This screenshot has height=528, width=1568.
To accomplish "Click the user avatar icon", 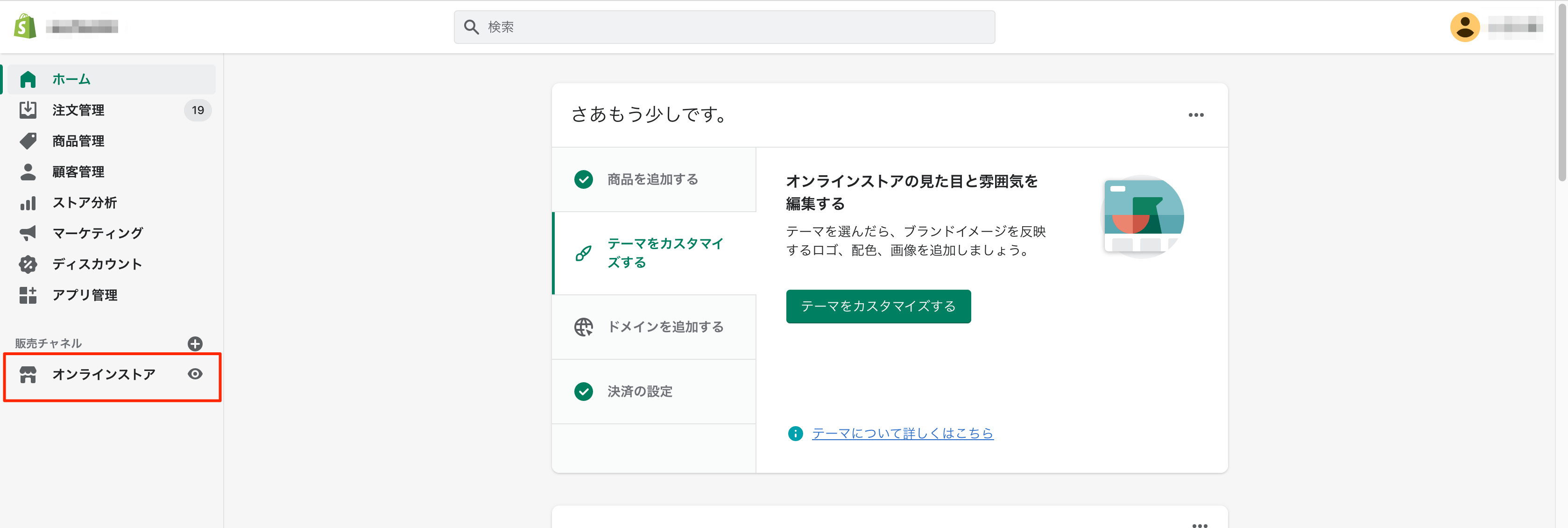I will (x=1464, y=27).
